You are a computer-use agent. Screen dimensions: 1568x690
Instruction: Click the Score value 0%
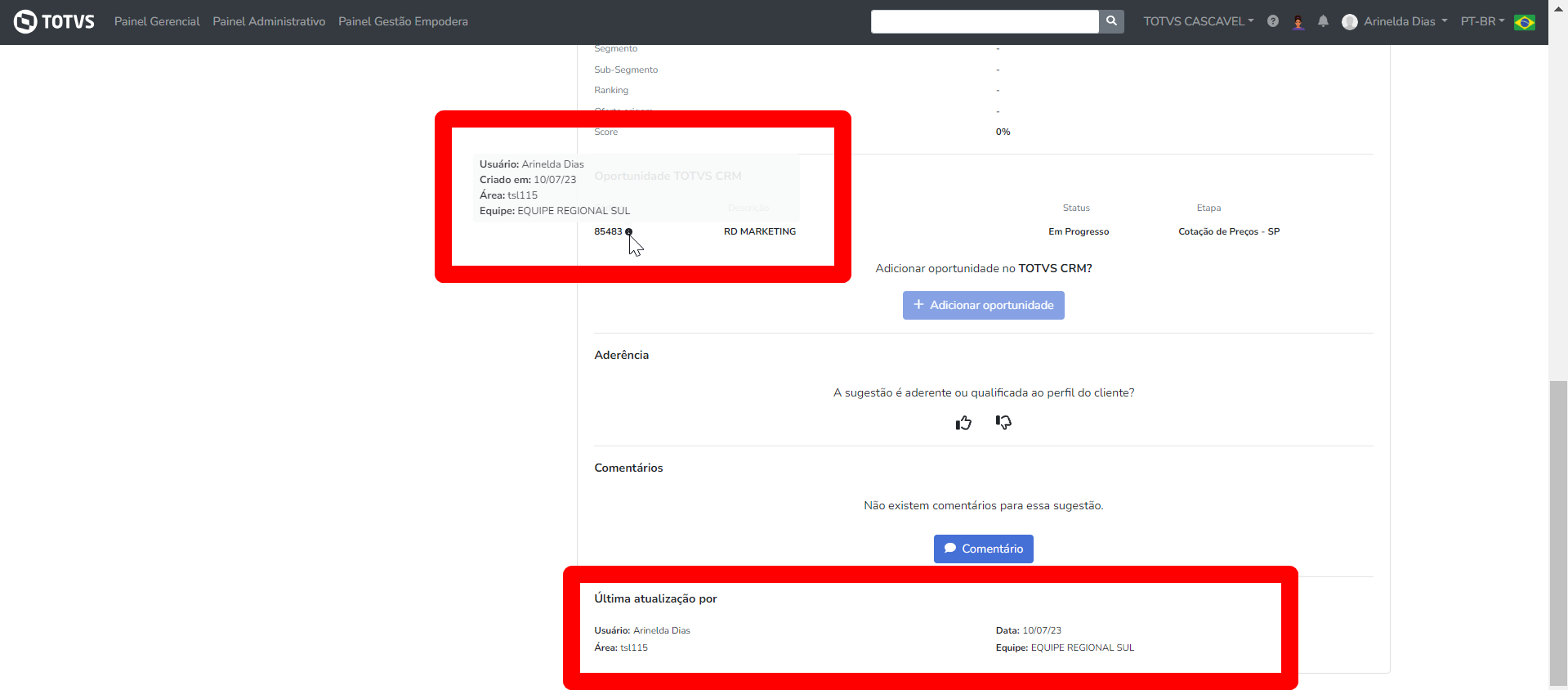pos(1003,132)
